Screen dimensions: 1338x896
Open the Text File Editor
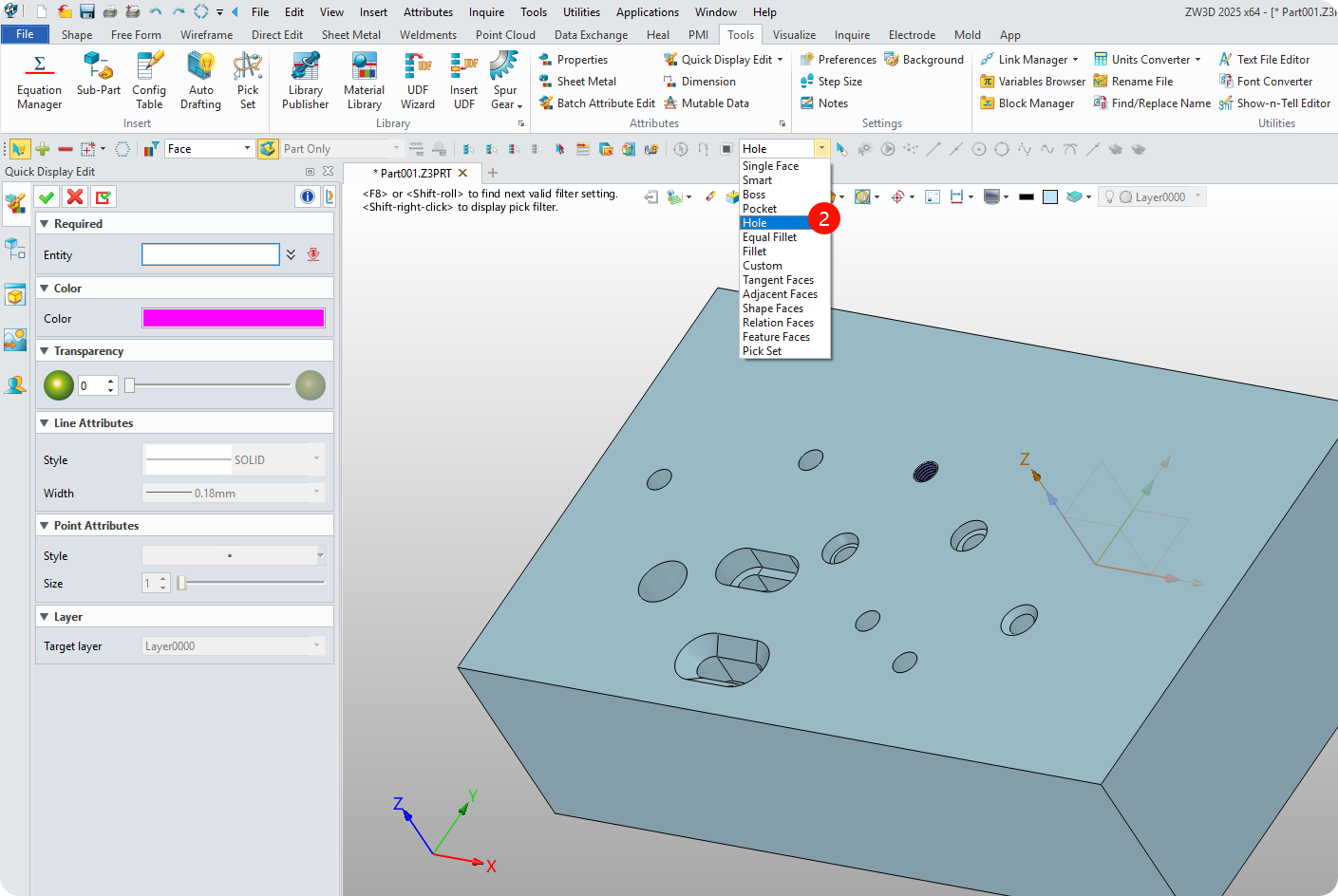(x=1264, y=60)
